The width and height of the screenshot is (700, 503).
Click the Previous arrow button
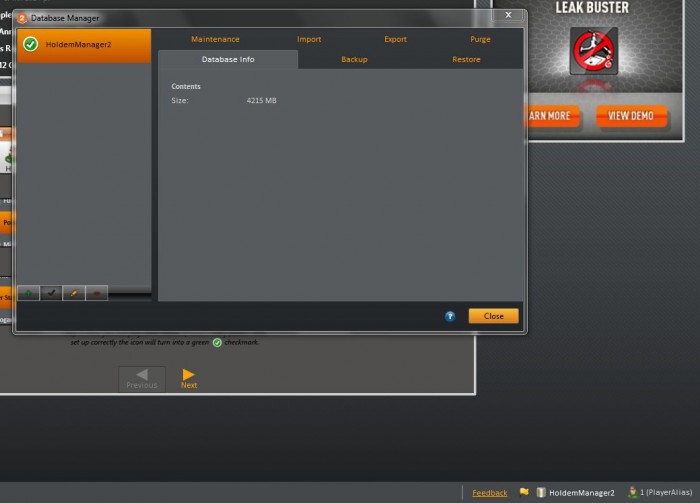[142, 379]
